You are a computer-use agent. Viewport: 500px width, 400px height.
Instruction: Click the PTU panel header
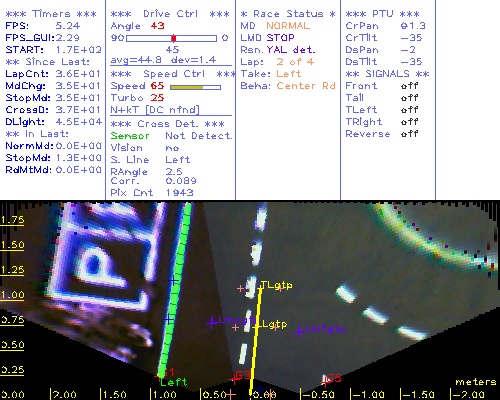tap(383, 14)
